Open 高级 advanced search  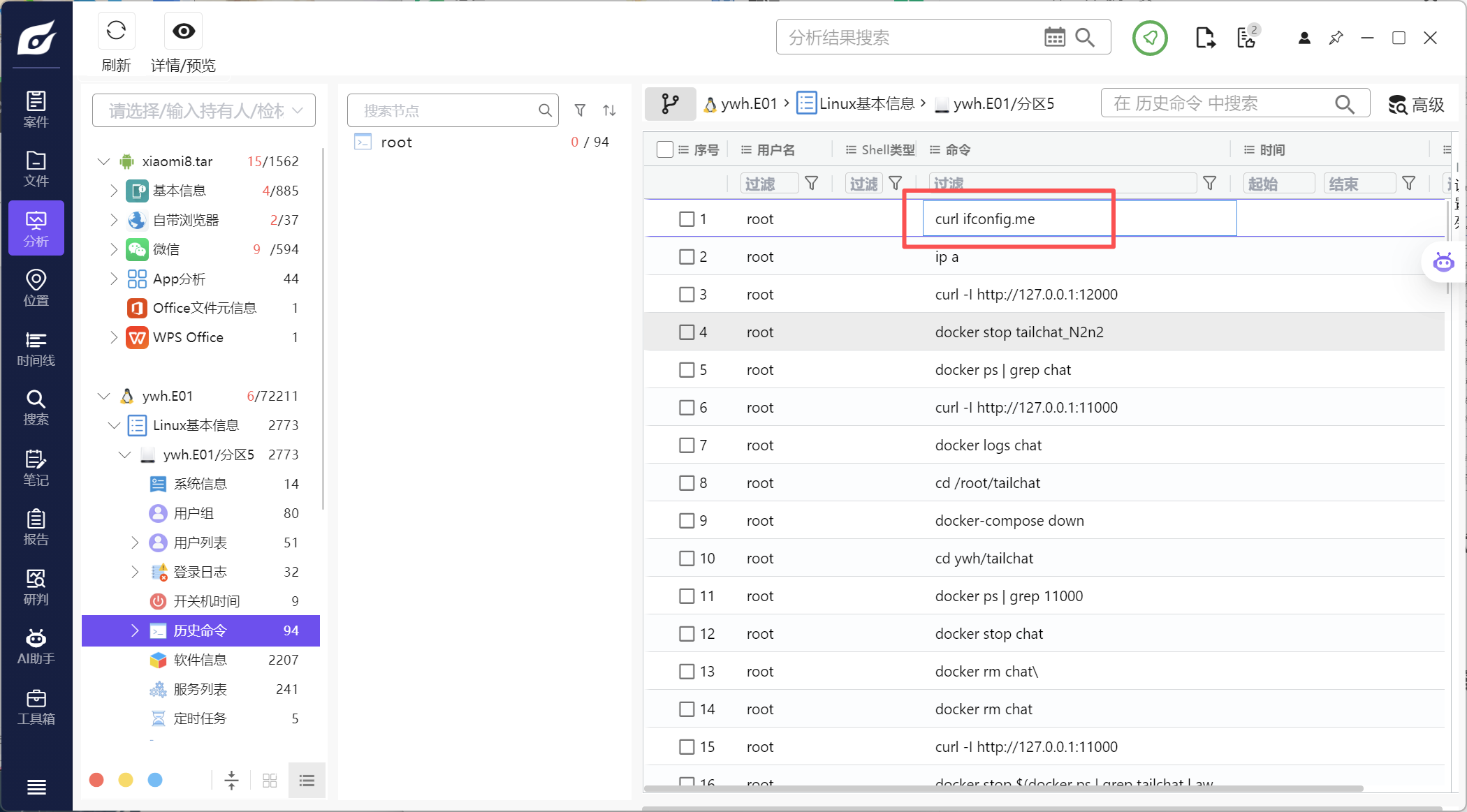1416,105
